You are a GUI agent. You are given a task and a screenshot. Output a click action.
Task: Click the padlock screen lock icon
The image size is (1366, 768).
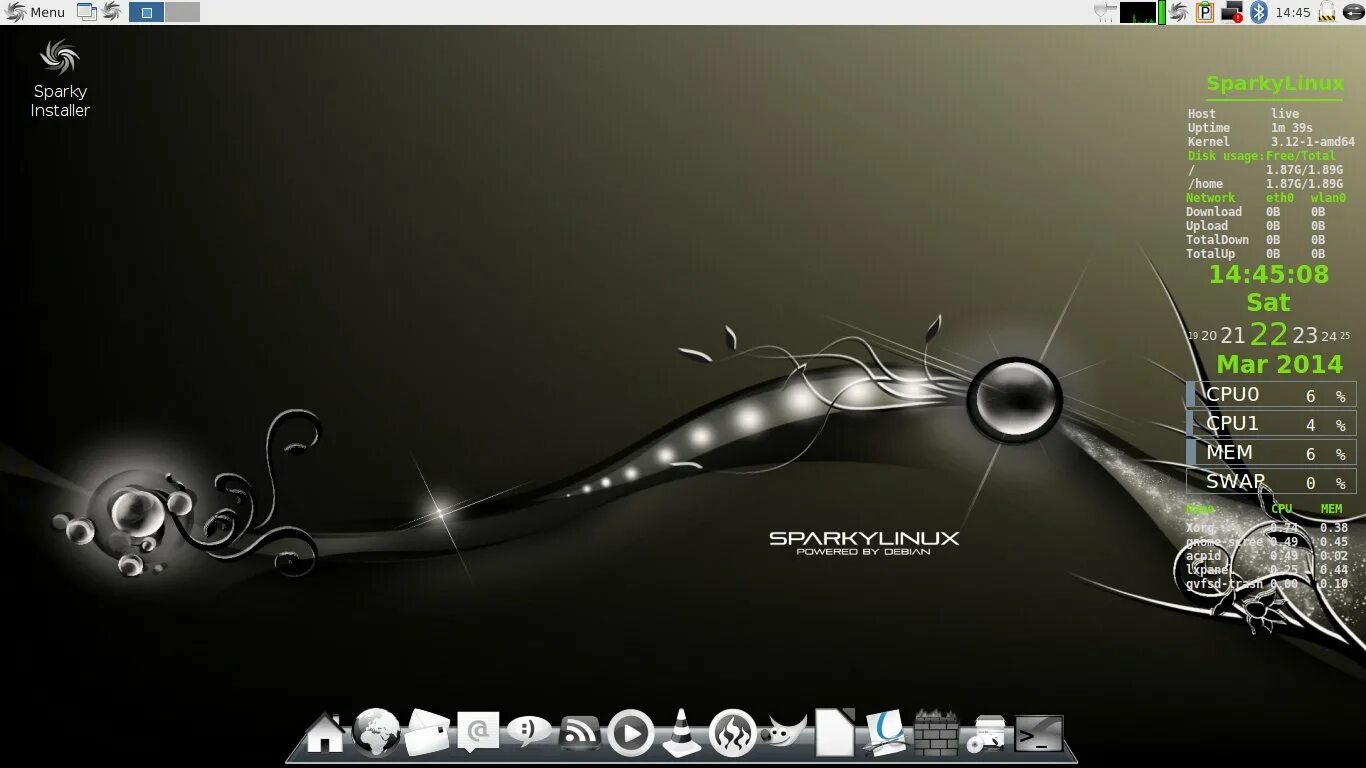[x=1327, y=12]
